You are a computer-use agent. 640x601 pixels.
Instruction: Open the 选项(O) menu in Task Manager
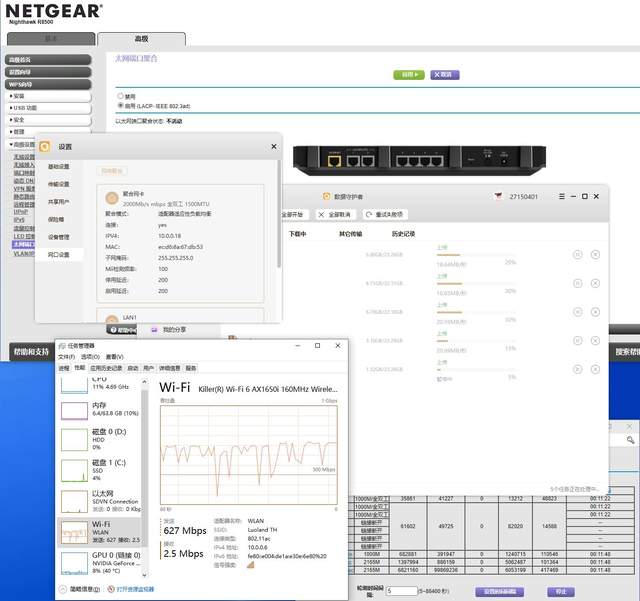click(90, 357)
